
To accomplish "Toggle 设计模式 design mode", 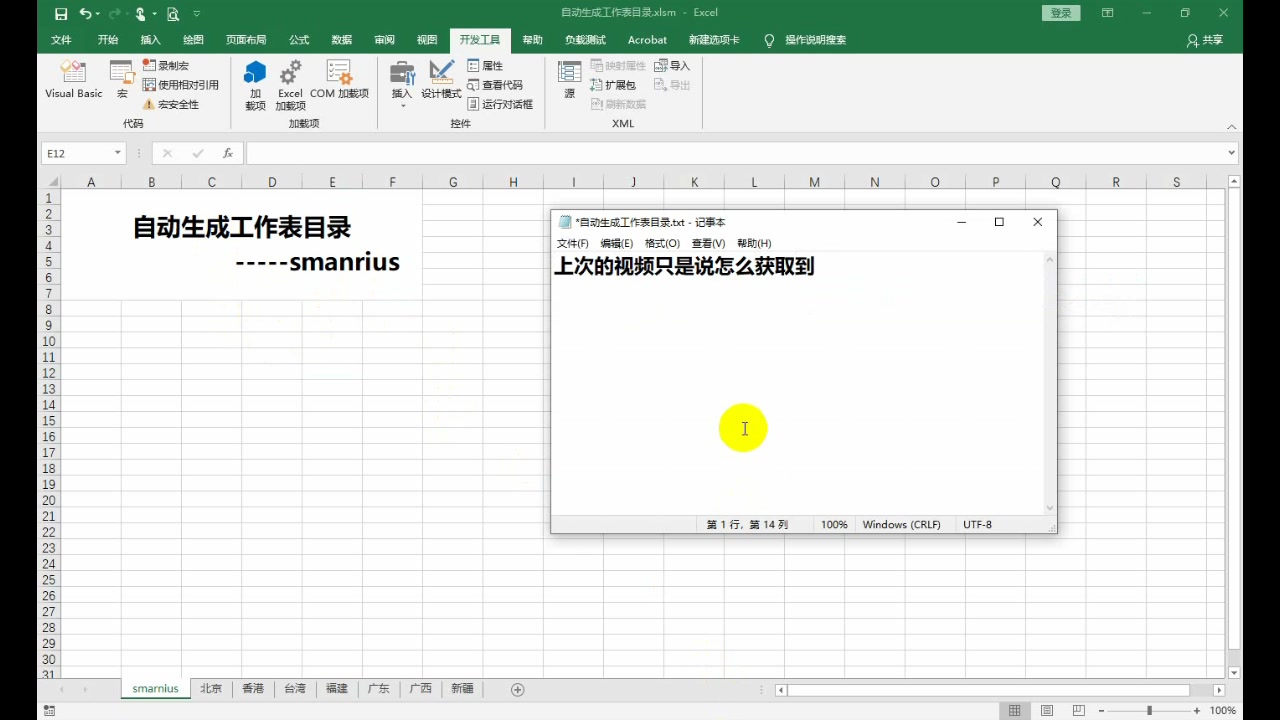I will 441,80.
